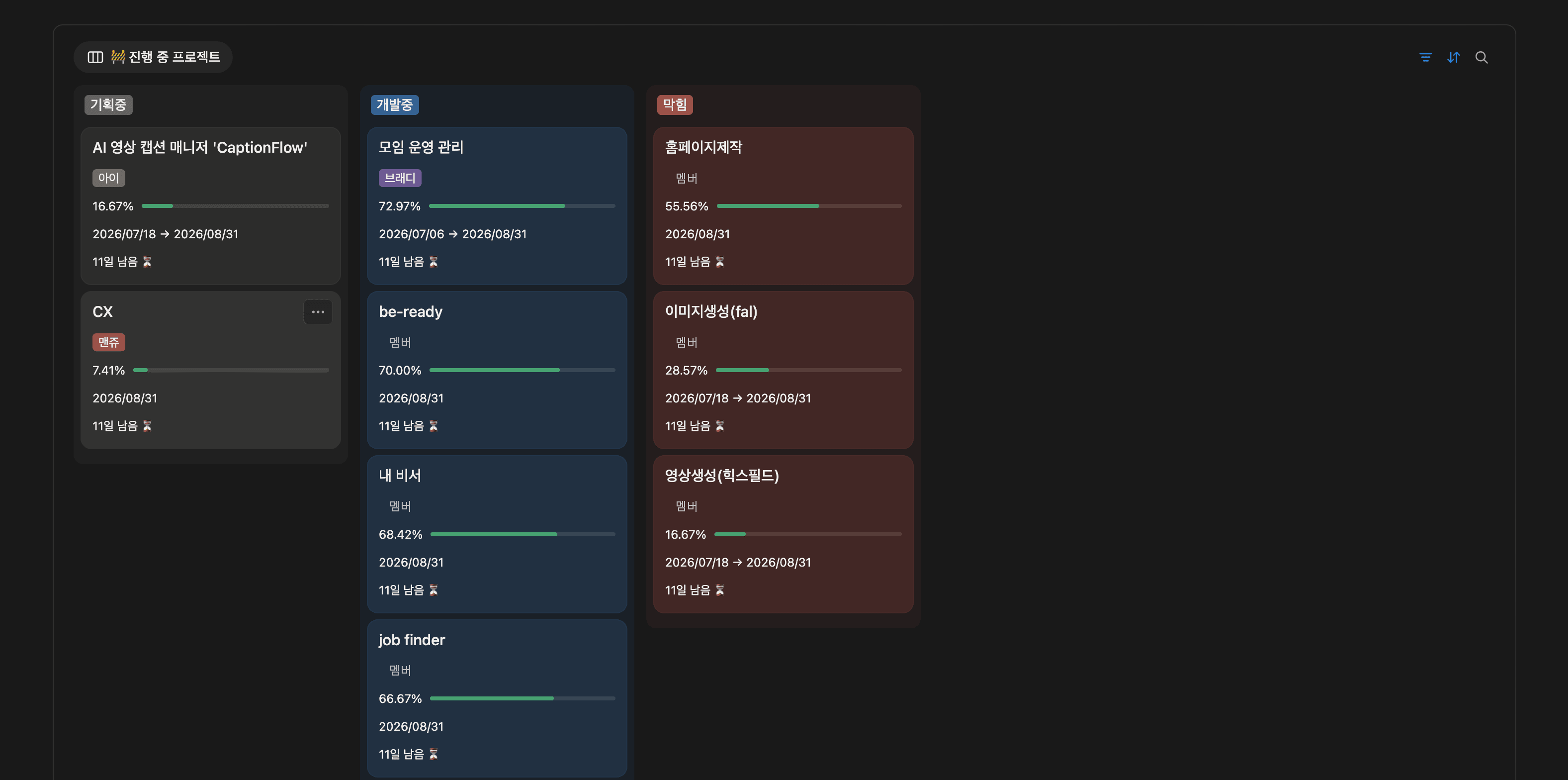1568x780 pixels.
Task: Click the sort arrows icon
Action: click(1453, 57)
